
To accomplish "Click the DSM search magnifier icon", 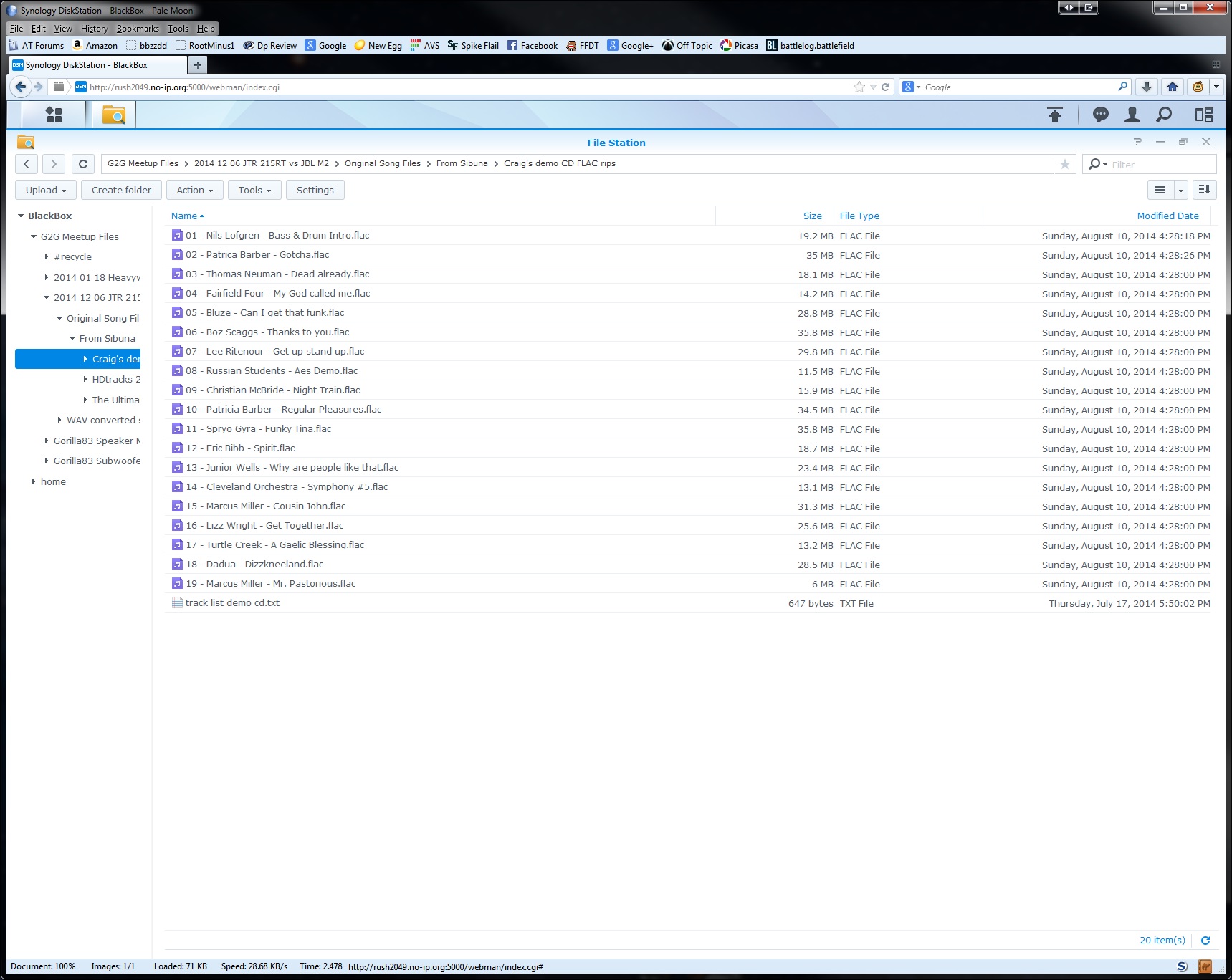I will click(1165, 115).
